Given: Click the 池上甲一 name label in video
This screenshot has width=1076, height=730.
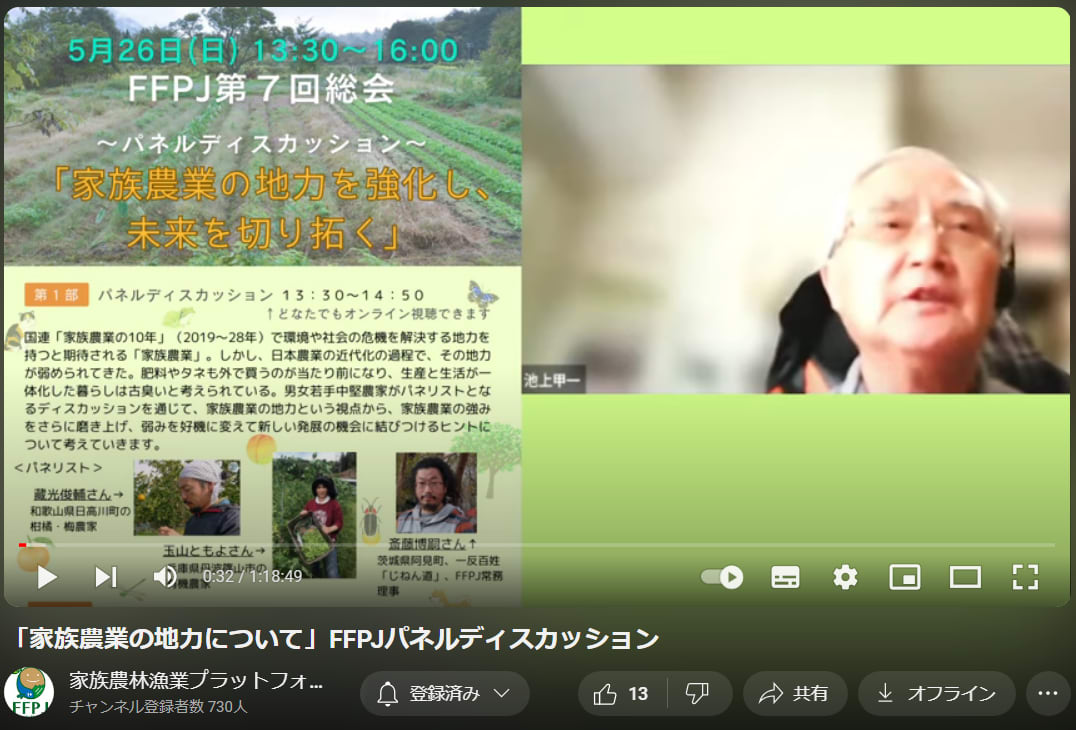Looking at the screenshot, I should tap(552, 380).
